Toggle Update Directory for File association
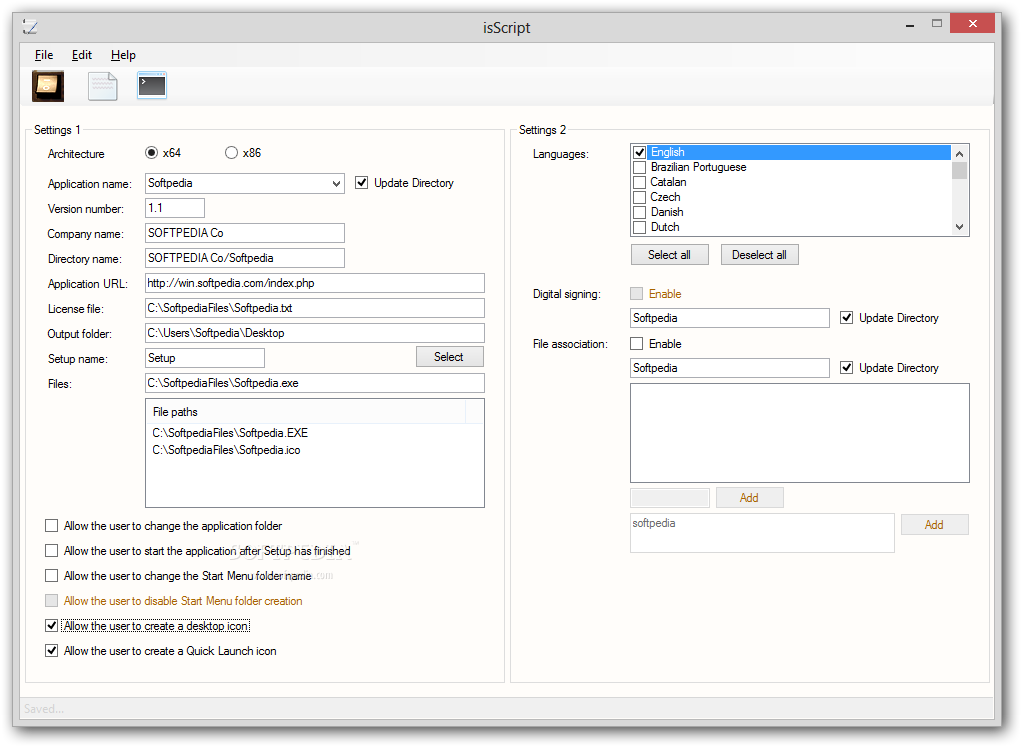The width and height of the screenshot is (1022, 747). (847, 368)
